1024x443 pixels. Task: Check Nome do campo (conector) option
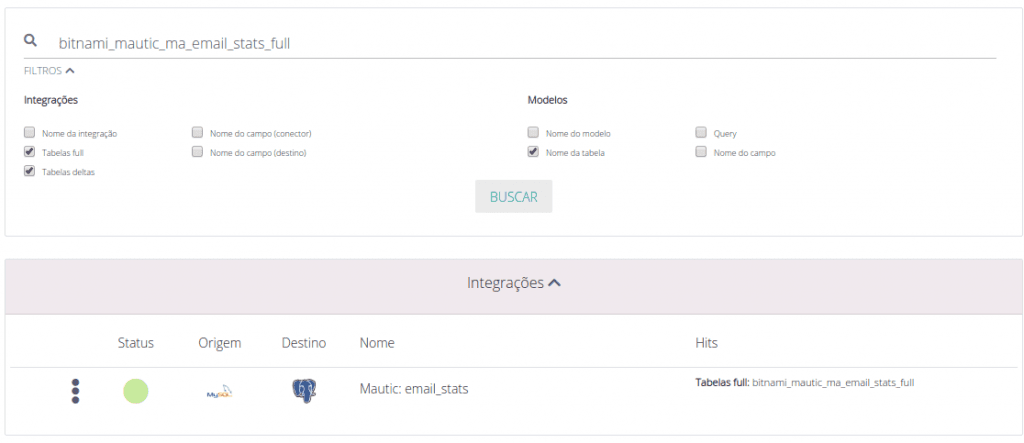pos(198,132)
